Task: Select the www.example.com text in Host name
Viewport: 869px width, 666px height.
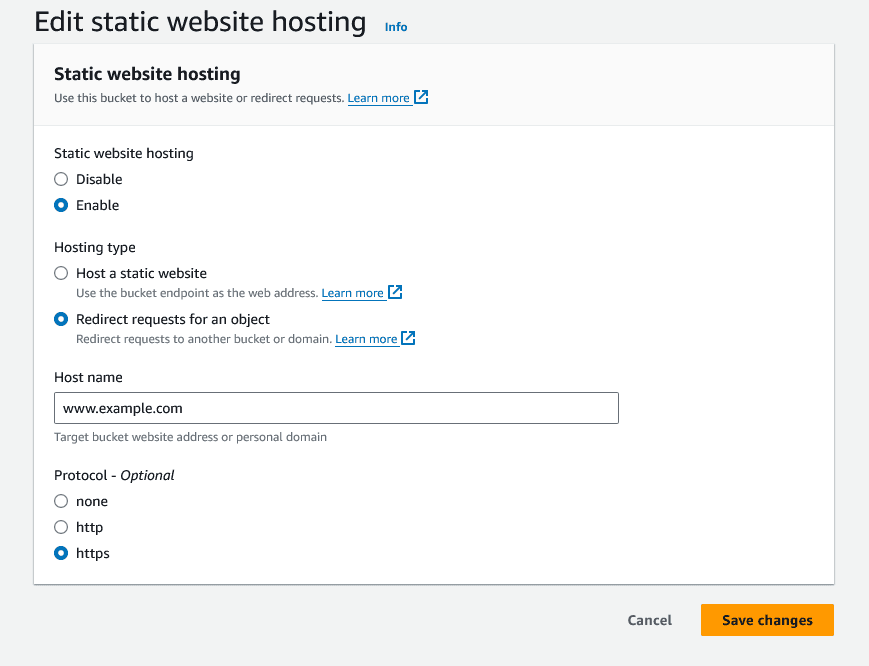Action: point(123,408)
